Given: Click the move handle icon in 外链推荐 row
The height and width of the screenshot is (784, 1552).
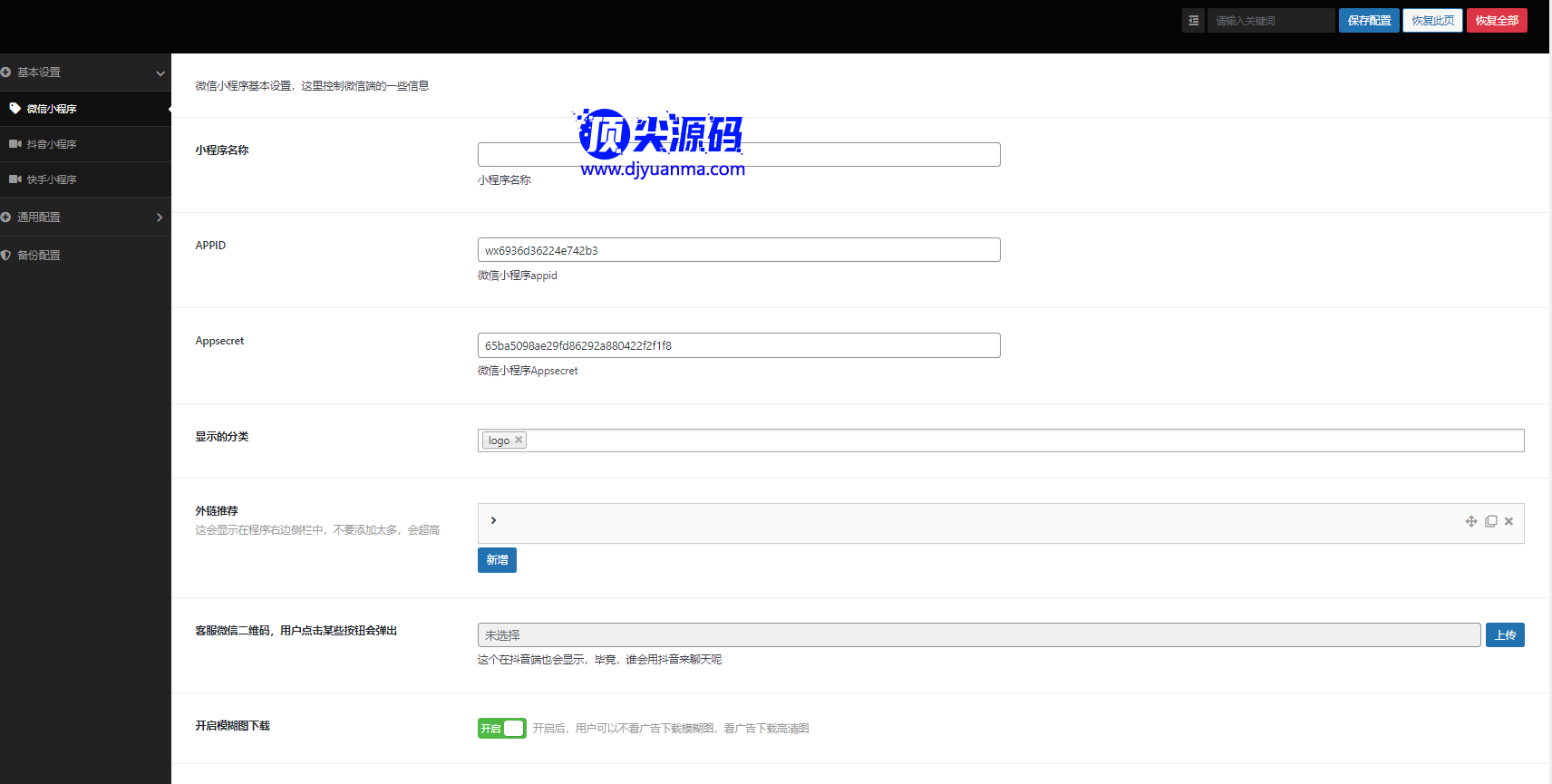Looking at the screenshot, I should coord(1471,521).
